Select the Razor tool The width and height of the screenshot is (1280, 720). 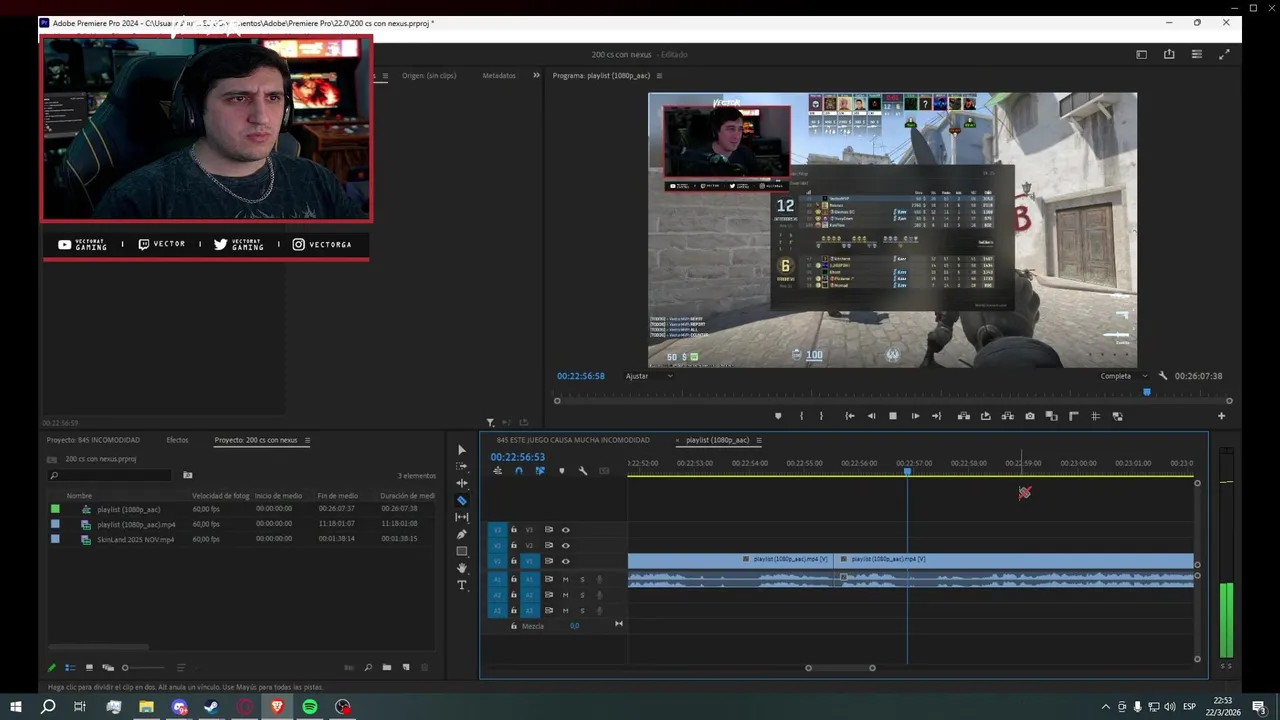461,500
